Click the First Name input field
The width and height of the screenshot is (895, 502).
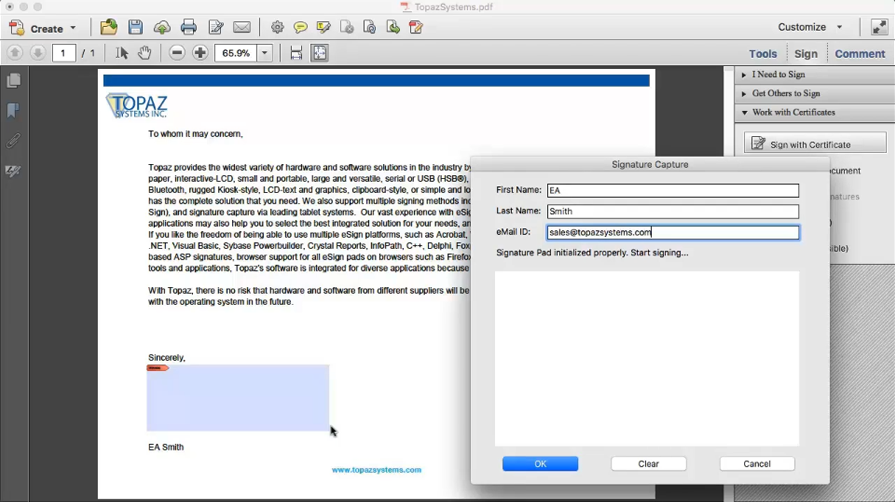coord(672,190)
